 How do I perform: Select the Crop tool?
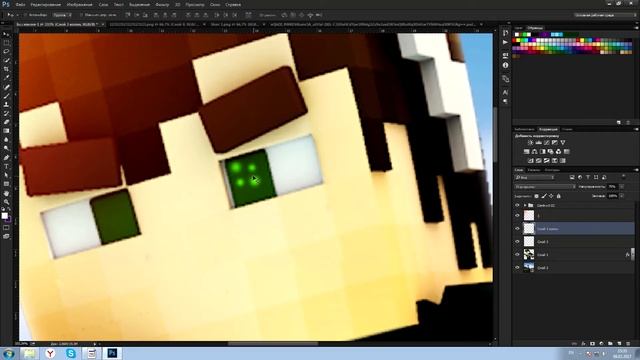[x=6, y=69]
